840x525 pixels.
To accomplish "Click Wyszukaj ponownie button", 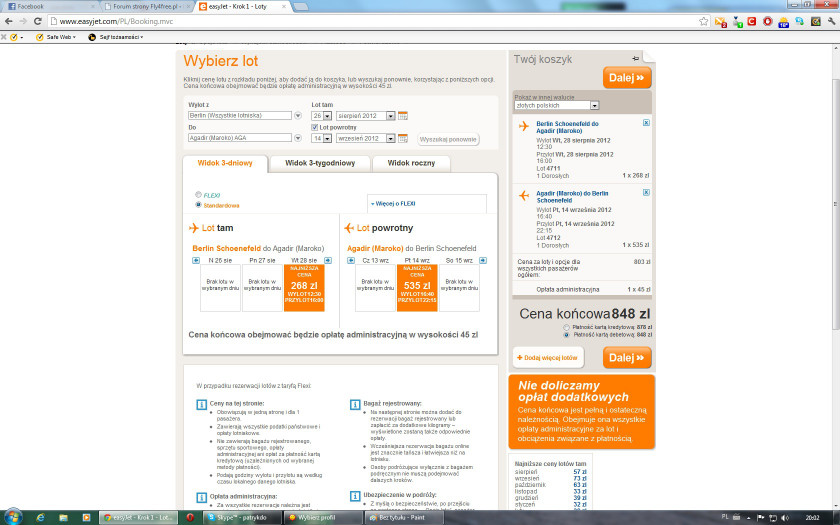I will 448,139.
